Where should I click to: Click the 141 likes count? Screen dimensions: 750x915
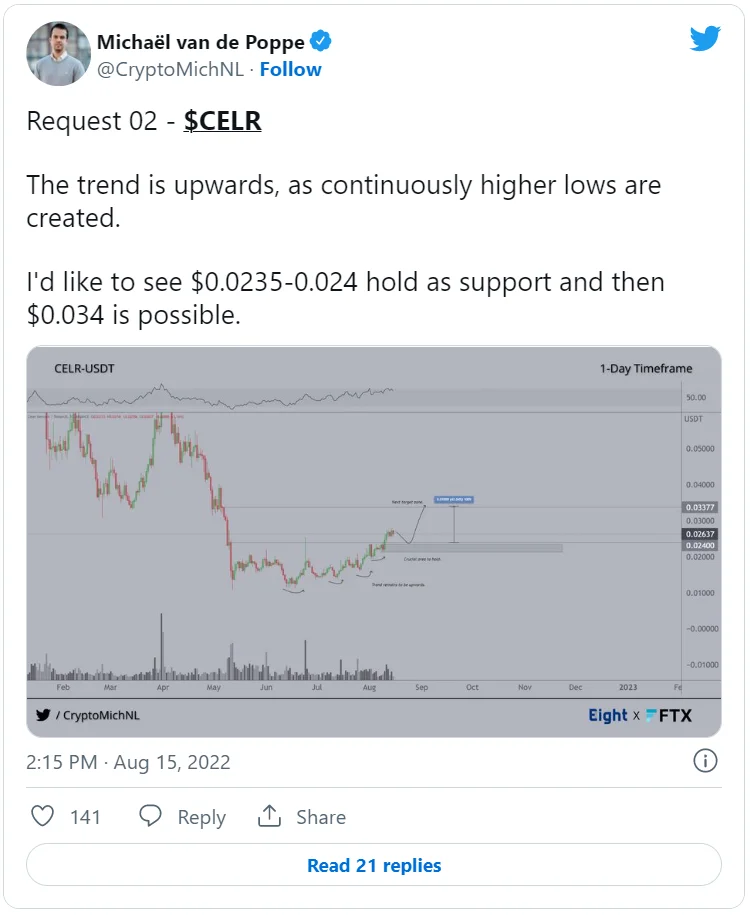[x=86, y=817]
